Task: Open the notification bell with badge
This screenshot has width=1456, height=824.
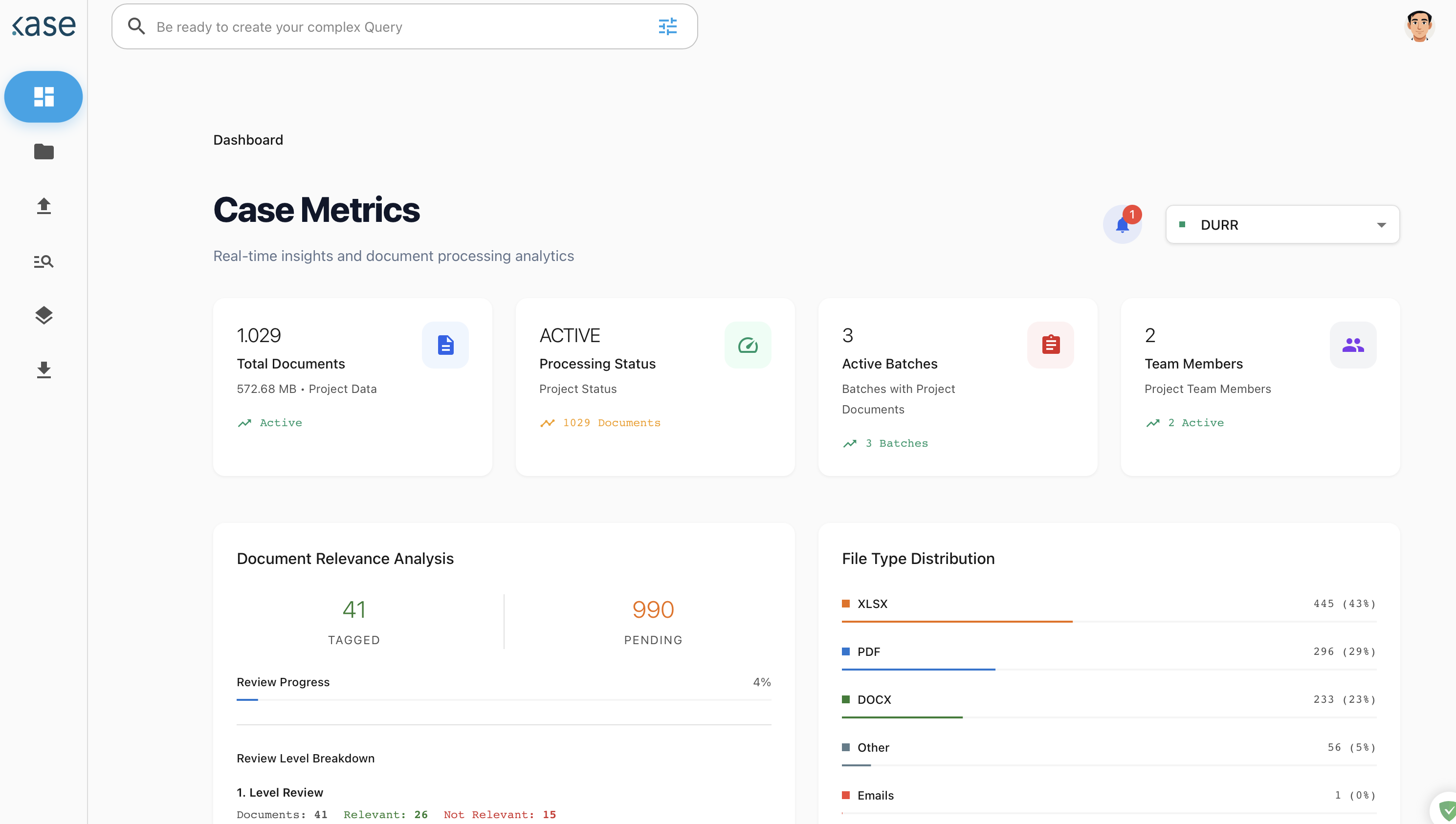Action: pos(1122,225)
